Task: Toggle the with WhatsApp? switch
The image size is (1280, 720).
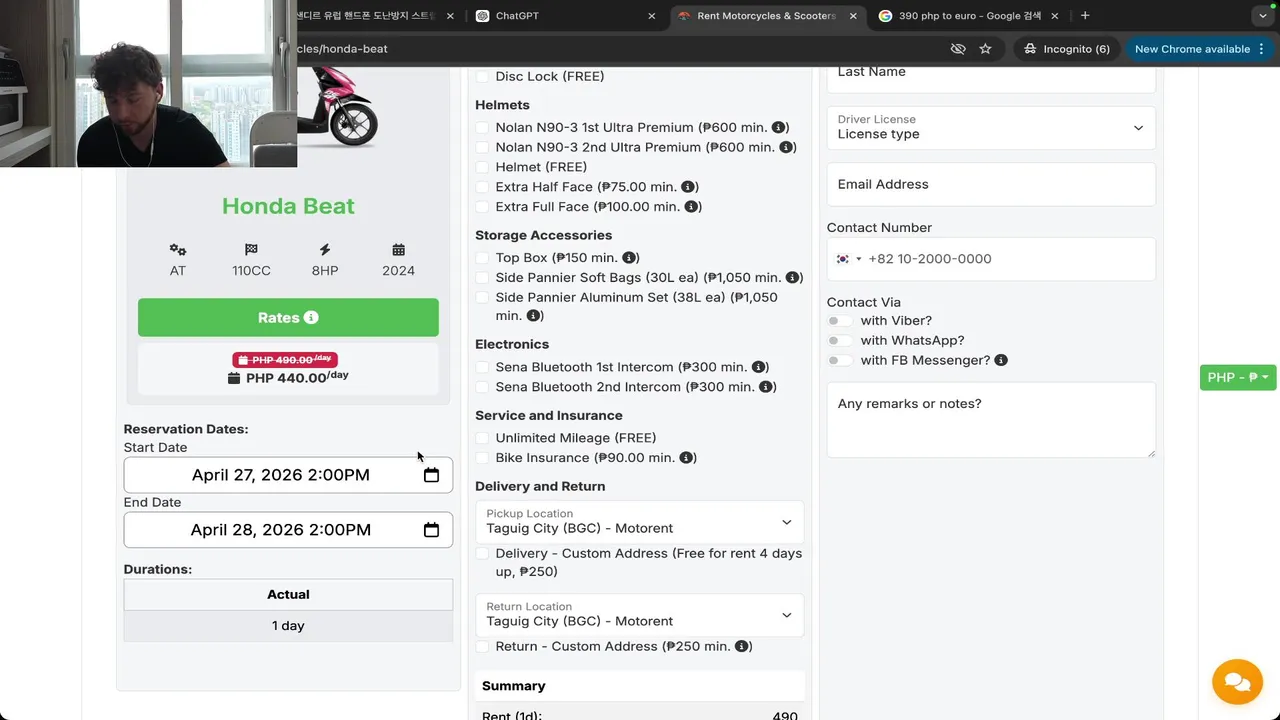Action: point(840,341)
